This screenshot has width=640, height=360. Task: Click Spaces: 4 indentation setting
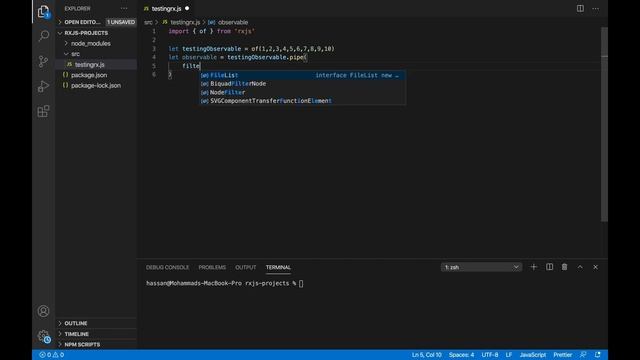pyautogui.click(x=461, y=355)
